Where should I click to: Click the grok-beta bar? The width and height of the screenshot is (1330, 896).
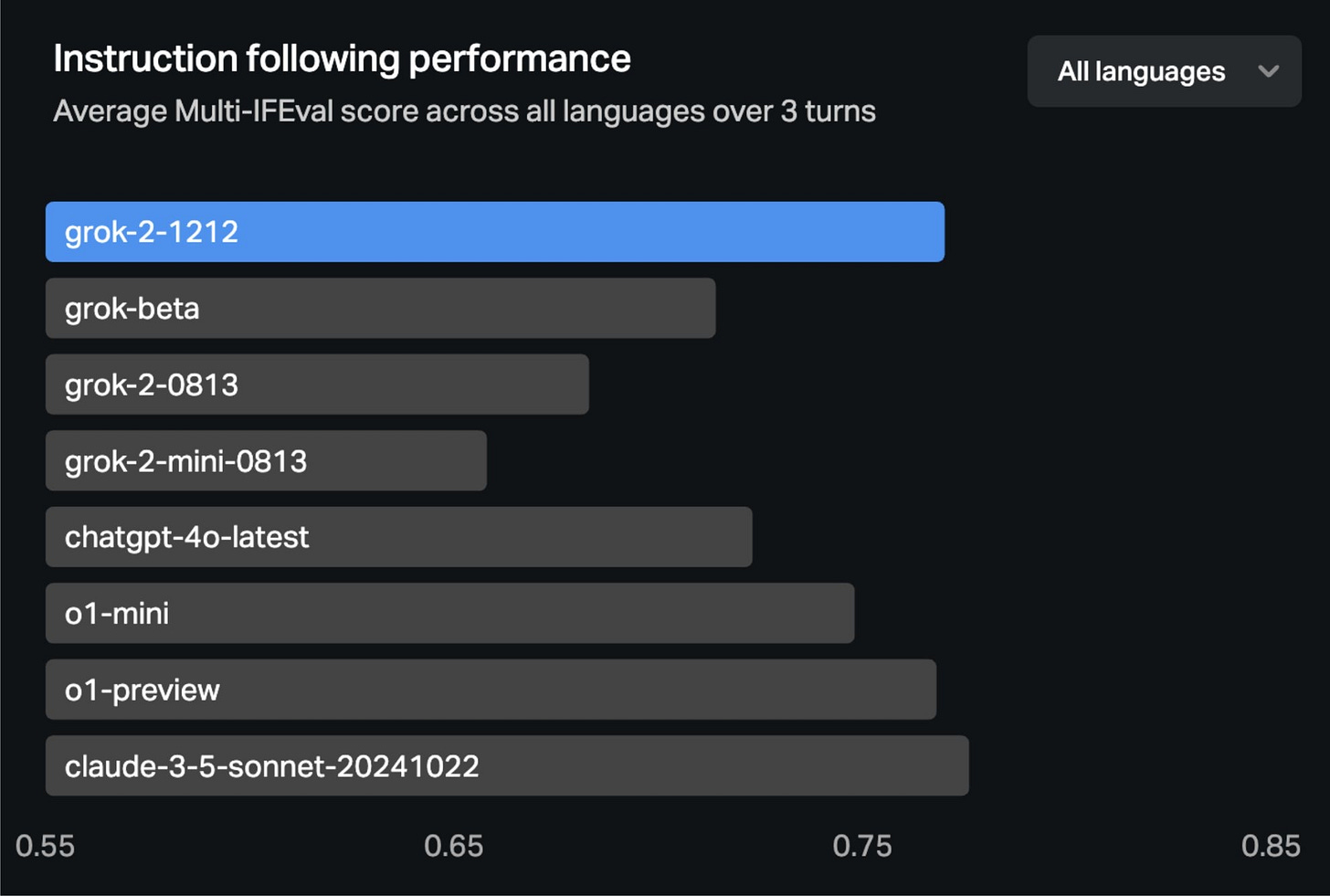381,308
